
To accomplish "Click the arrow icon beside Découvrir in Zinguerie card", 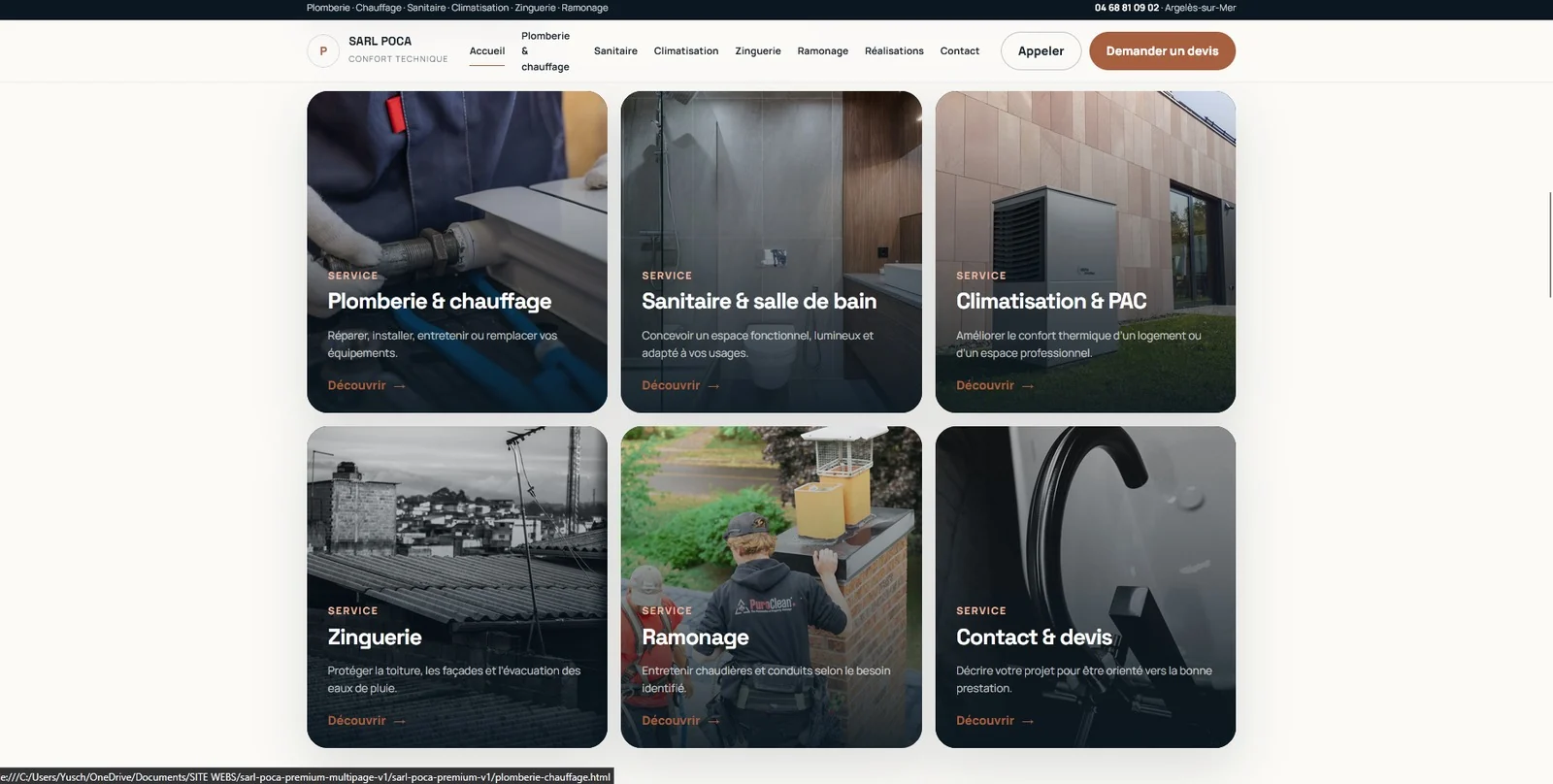I will 399,722.
